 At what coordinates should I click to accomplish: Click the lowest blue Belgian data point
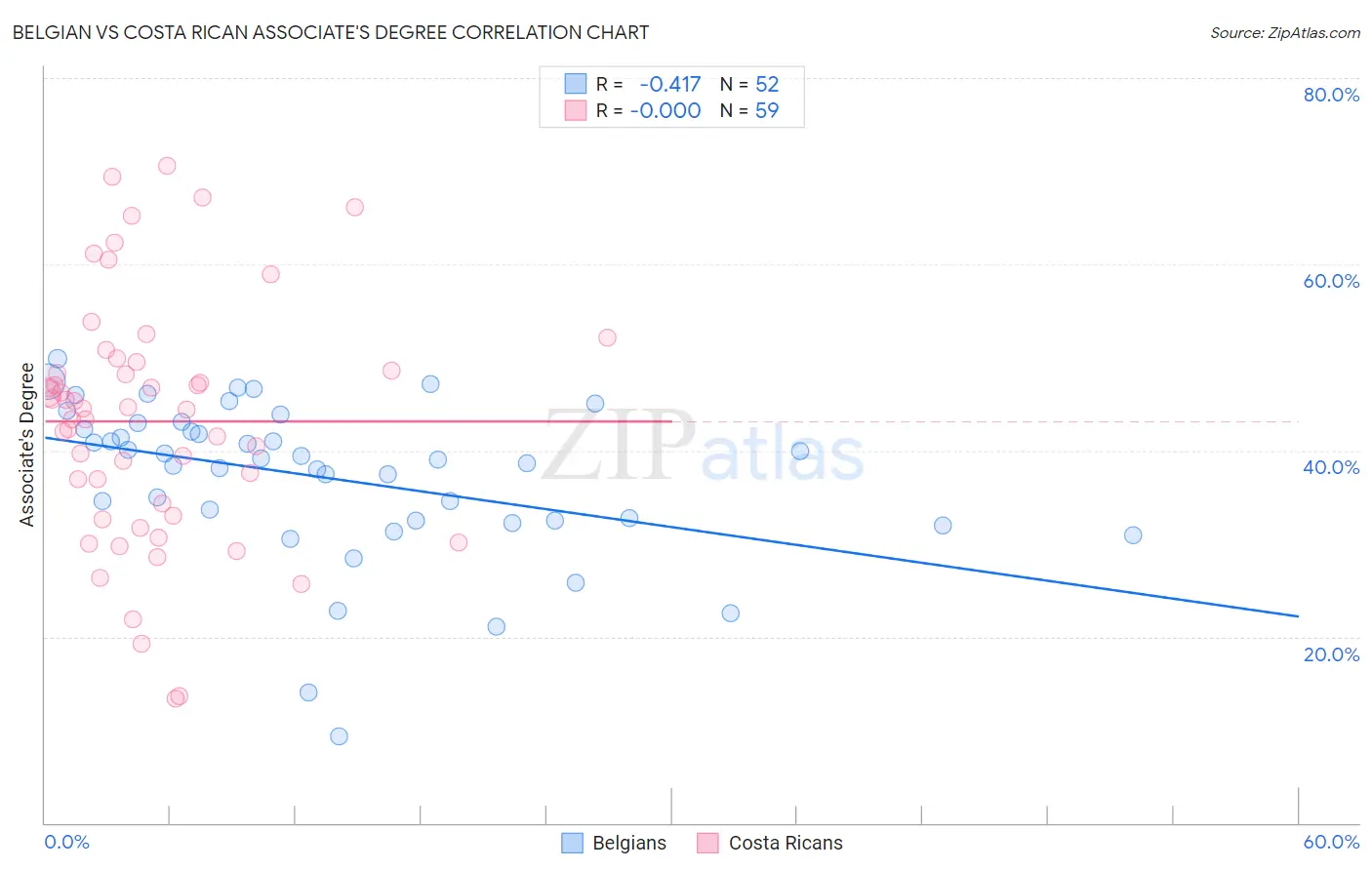pyautogui.click(x=339, y=736)
